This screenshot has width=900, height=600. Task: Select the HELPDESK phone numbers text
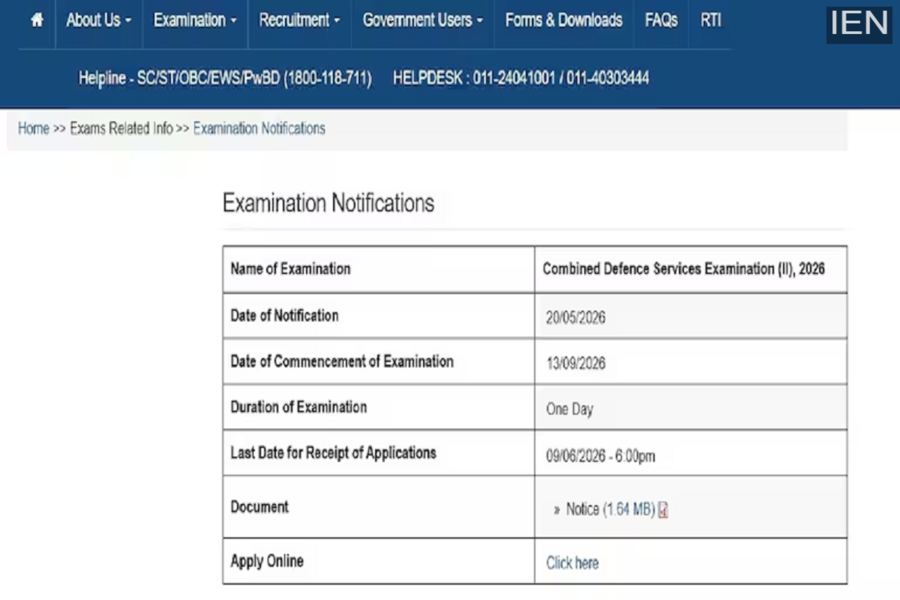click(521, 78)
